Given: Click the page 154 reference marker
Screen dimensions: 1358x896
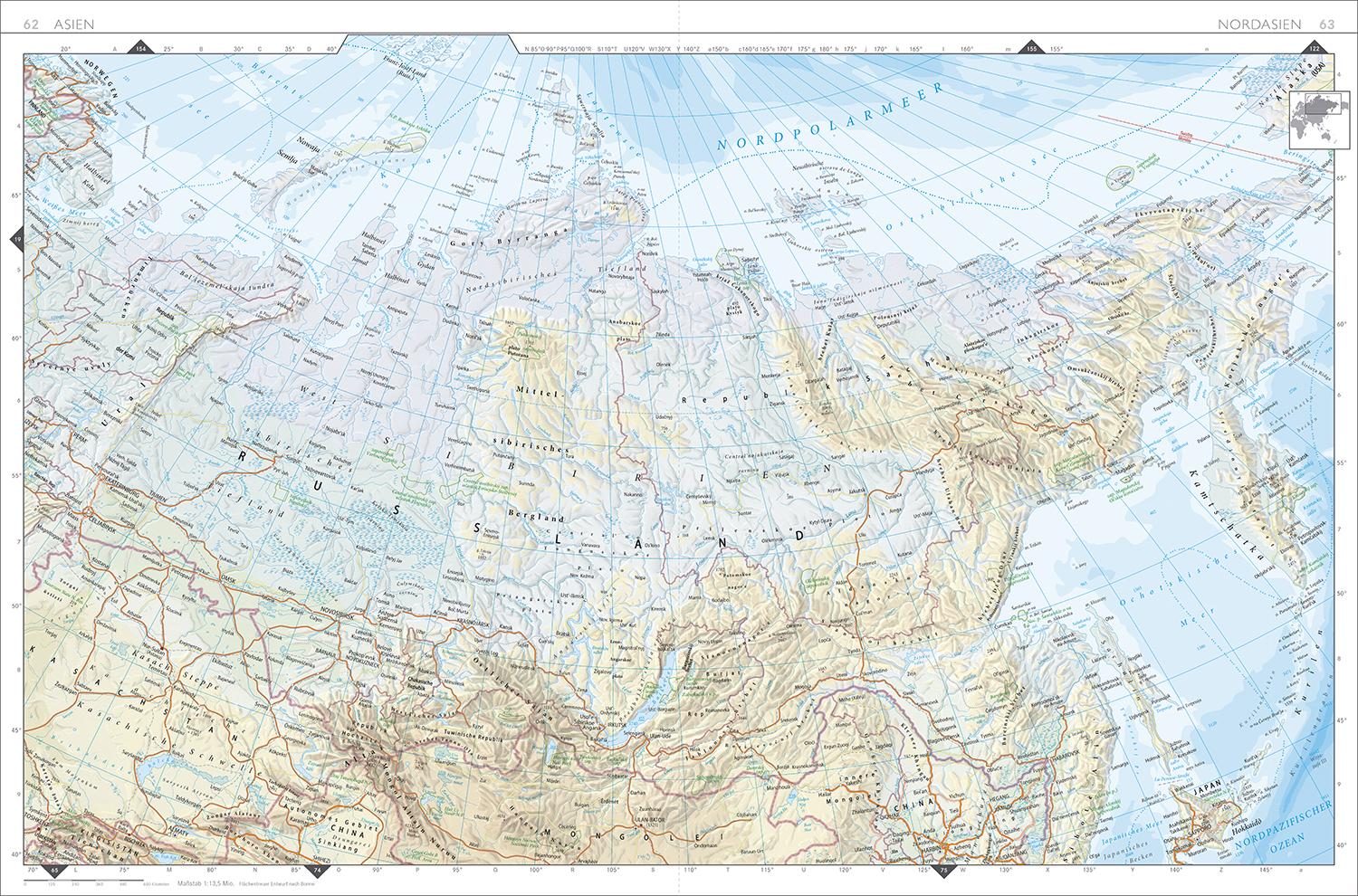Looking at the screenshot, I should pos(140,48).
